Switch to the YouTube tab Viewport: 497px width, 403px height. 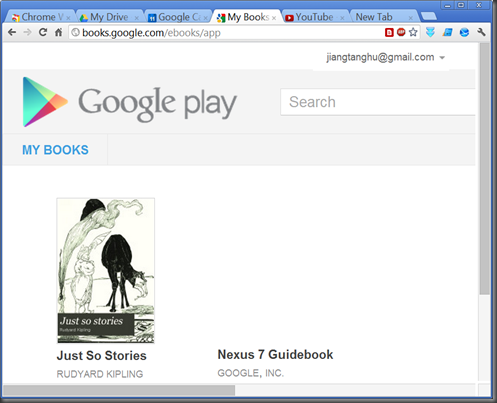click(314, 17)
